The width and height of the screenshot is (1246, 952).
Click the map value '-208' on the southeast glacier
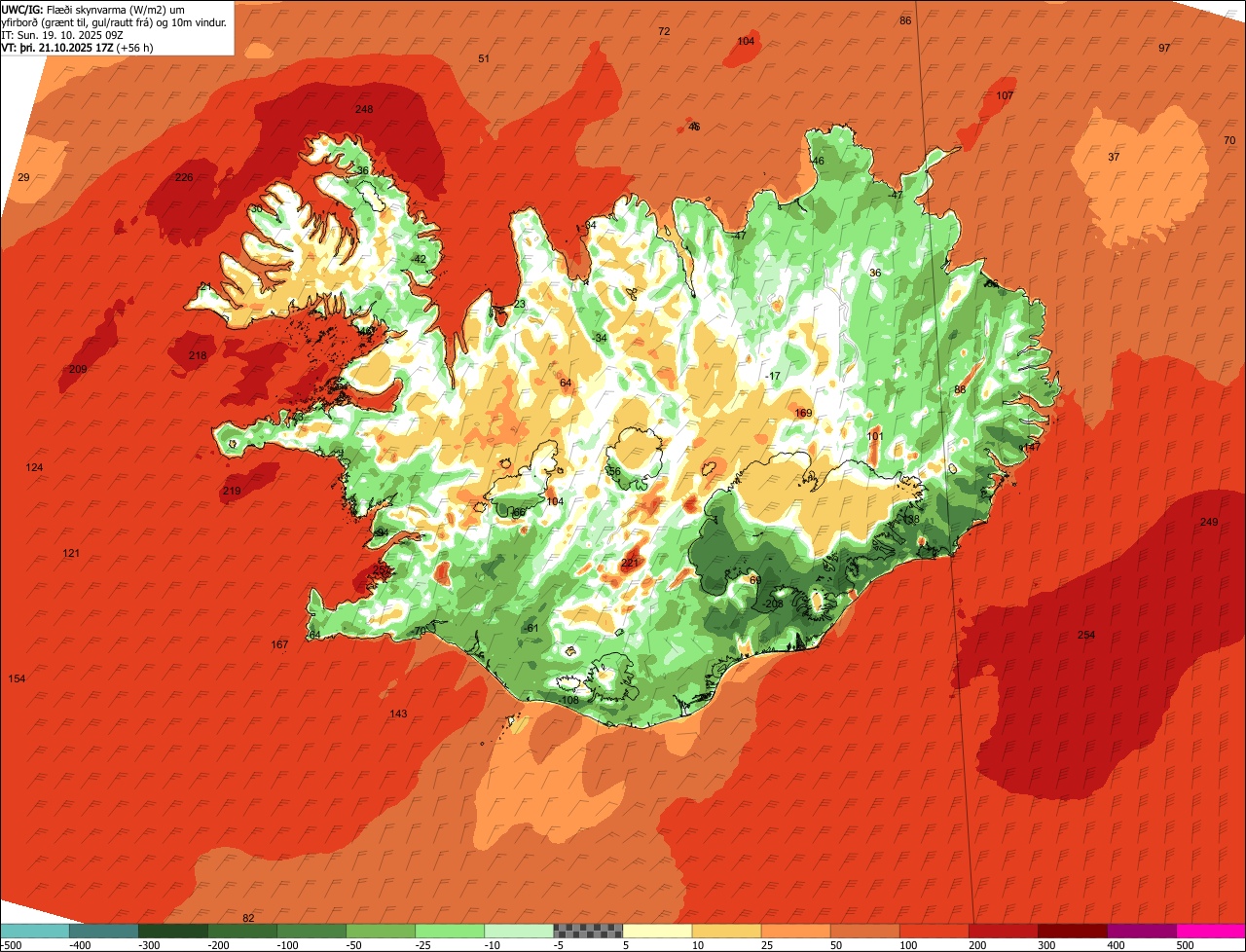pos(773,604)
